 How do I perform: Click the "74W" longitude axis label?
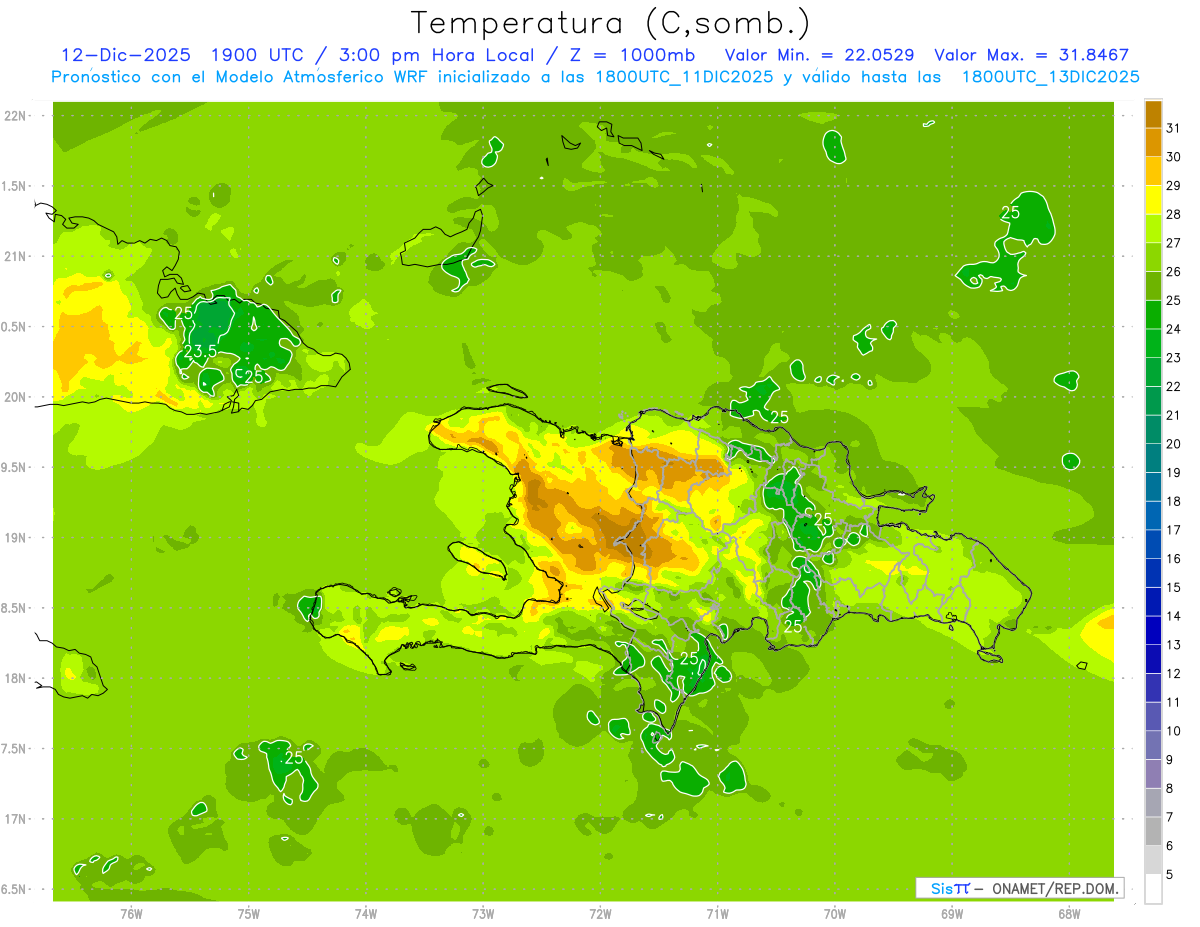(x=366, y=914)
